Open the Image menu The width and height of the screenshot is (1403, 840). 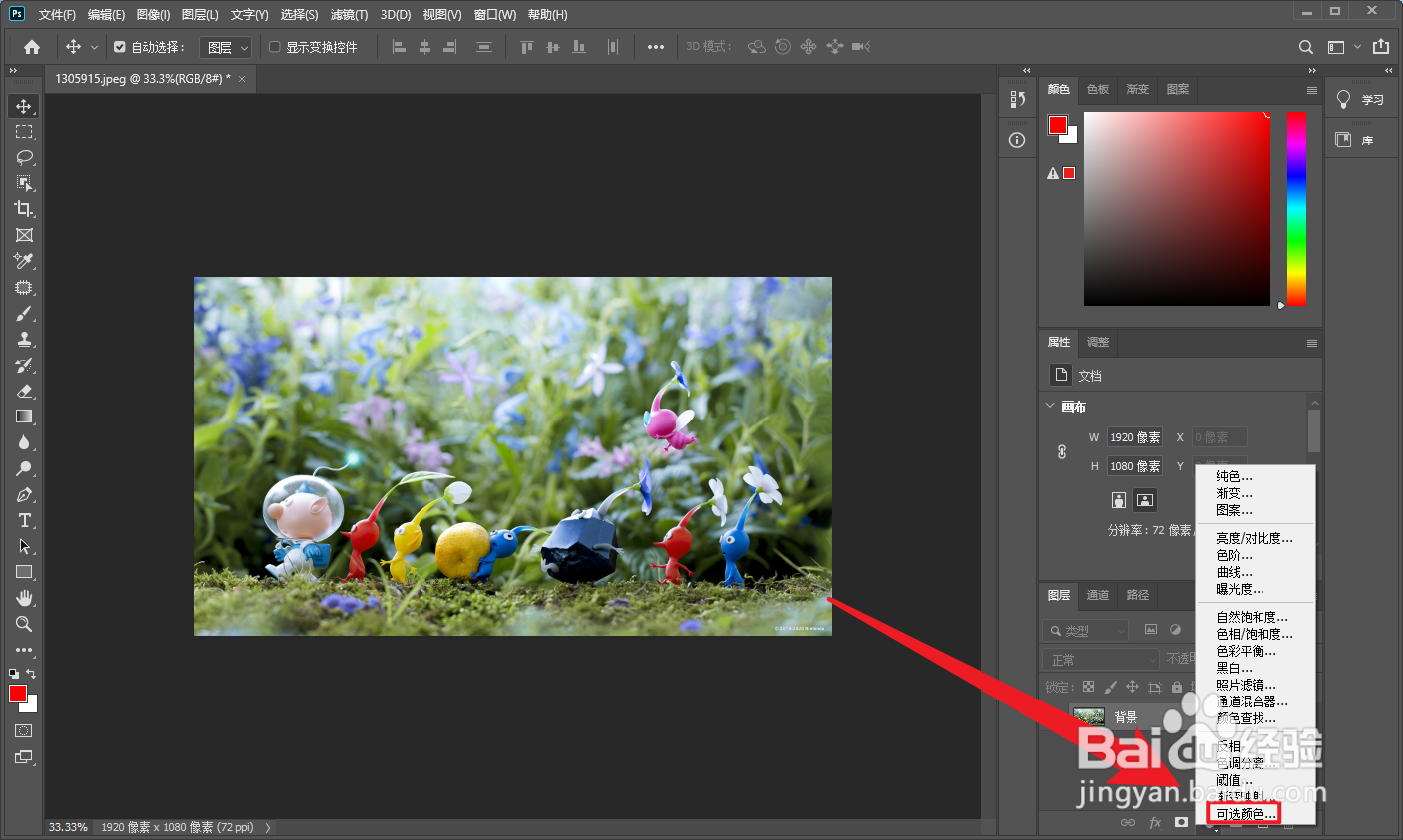pos(153,15)
